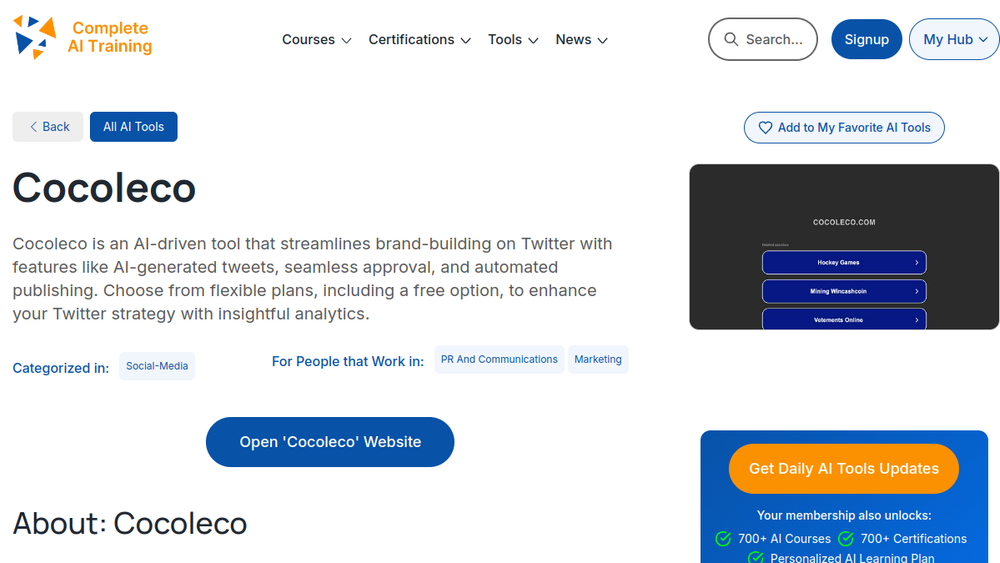Select the PR And Communications tag

[x=499, y=360]
